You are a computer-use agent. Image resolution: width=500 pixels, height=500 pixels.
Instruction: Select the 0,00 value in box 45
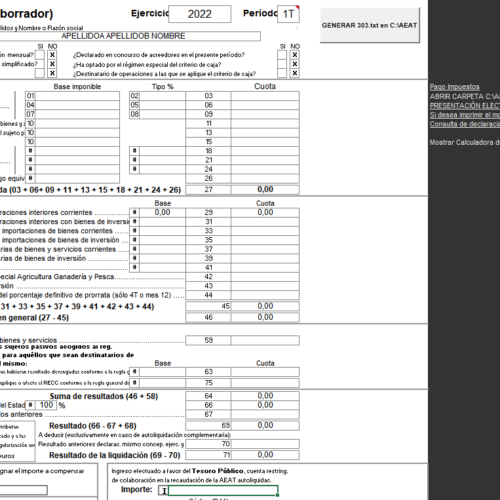[x=265, y=306]
